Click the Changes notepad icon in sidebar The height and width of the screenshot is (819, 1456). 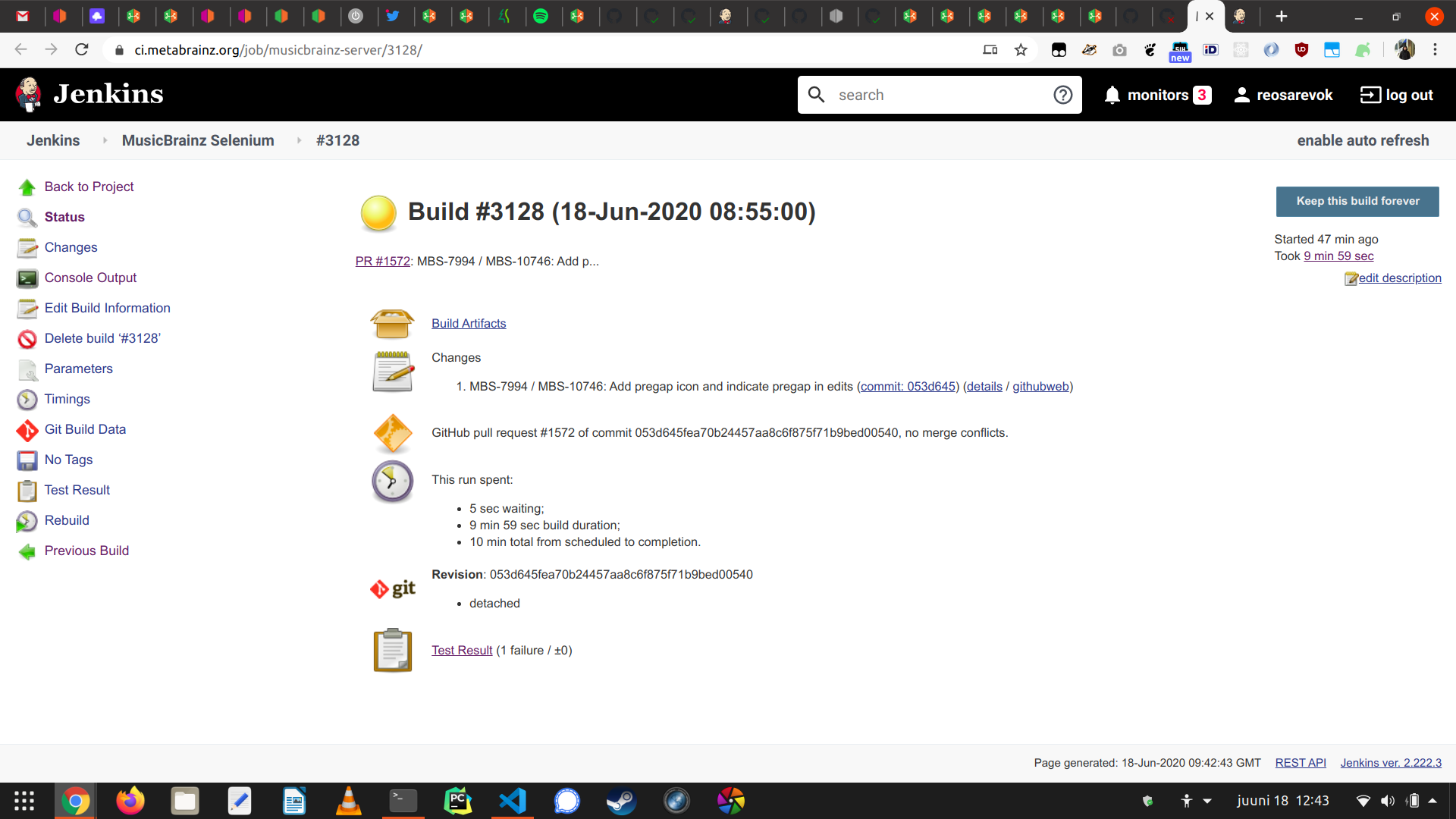tap(27, 248)
